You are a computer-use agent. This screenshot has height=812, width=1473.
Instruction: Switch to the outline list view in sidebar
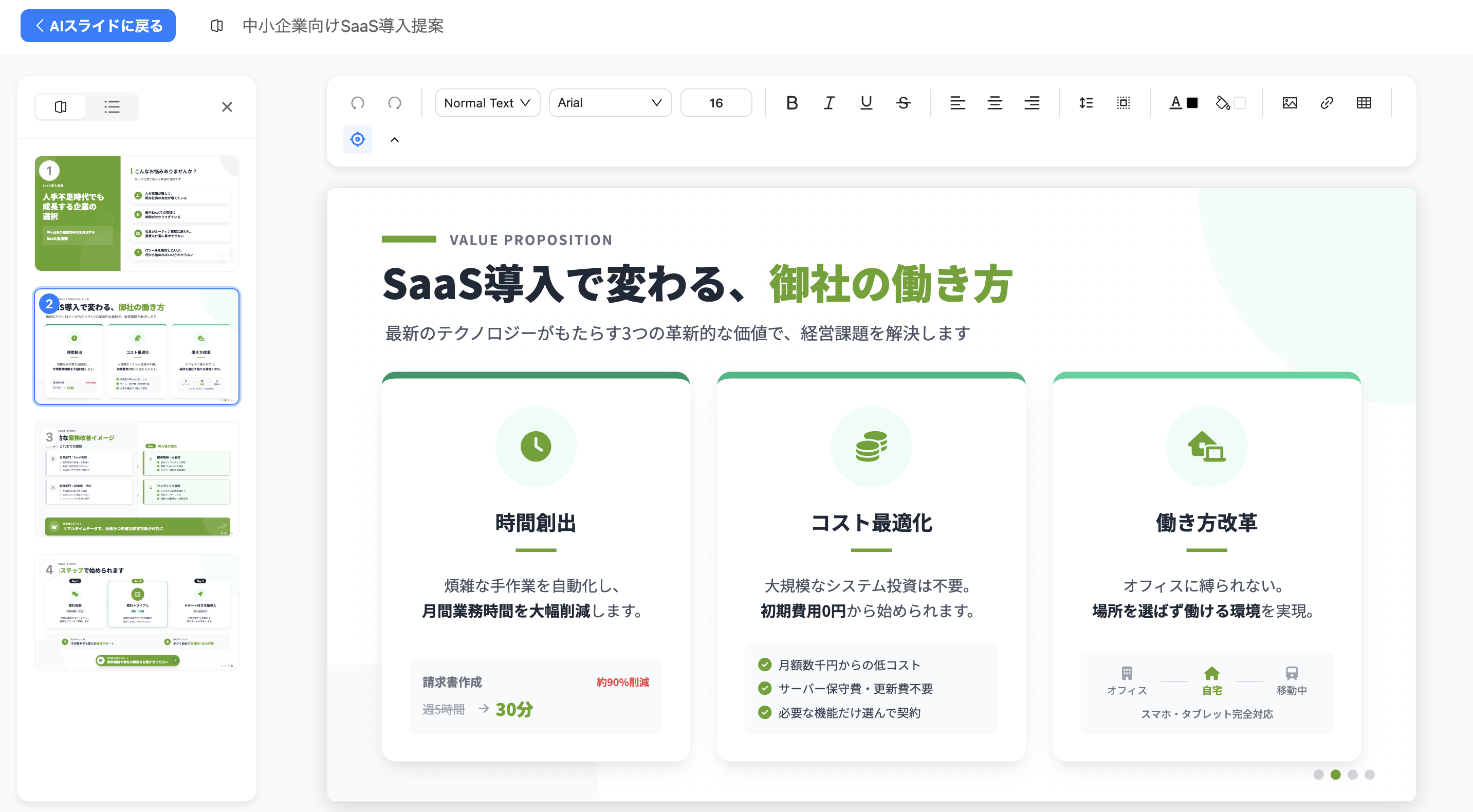[x=112, y=107]
